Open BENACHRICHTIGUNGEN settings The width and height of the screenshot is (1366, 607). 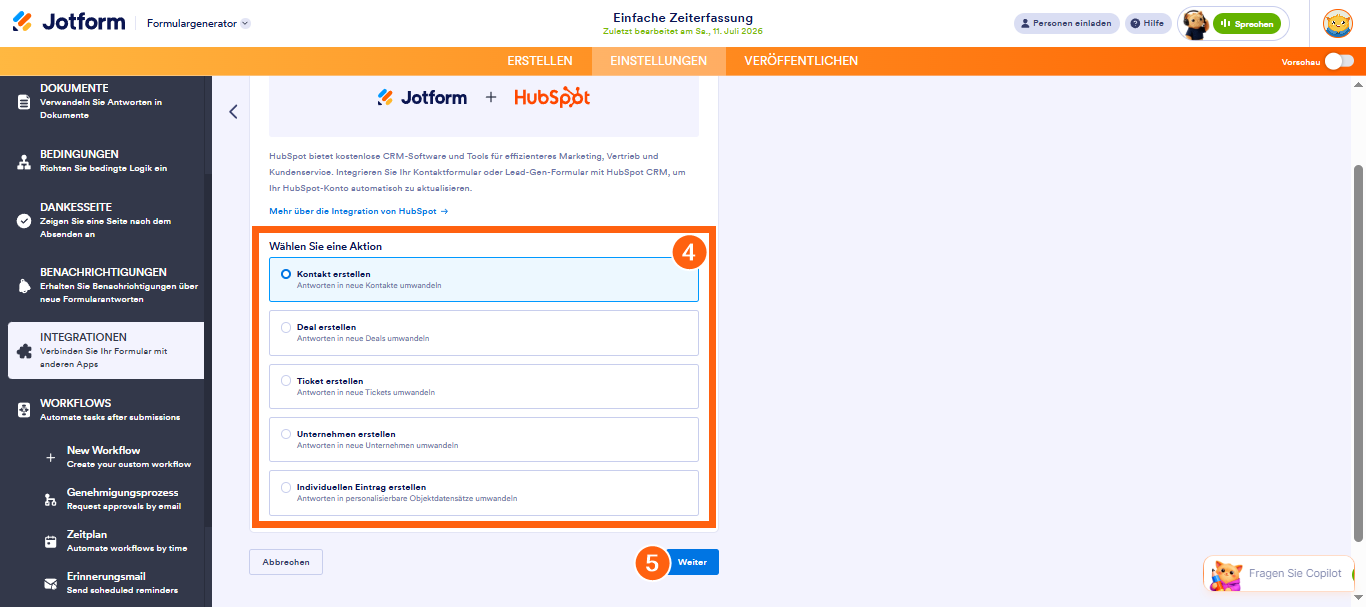pos(106,285)
